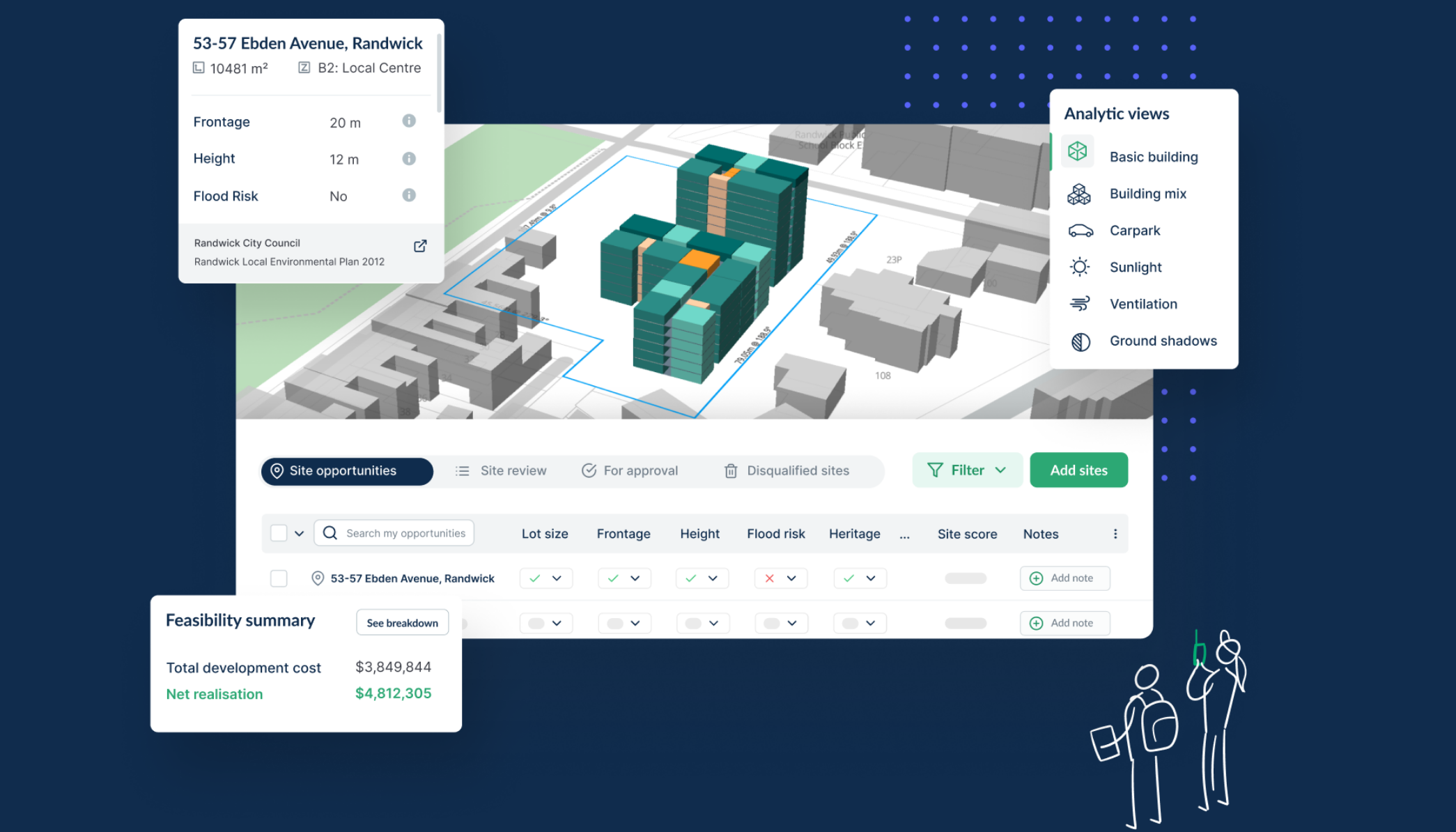Click the site score bar for Ebden Avenue
Image resolution: width=1456 pixels, height=832 pixels.
(966, 578)
